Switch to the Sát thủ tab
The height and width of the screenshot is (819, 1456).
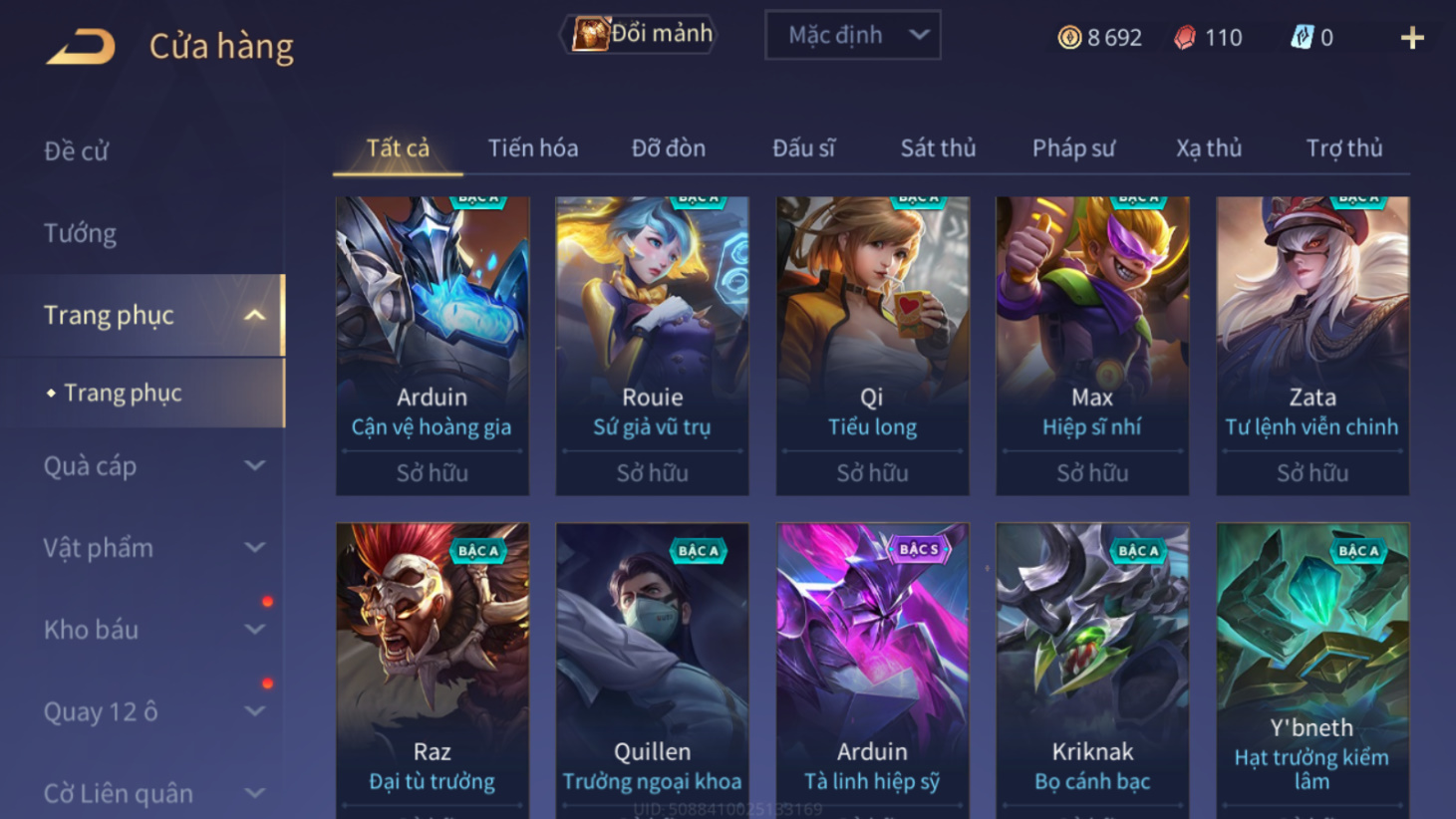[x=938, y=148]
